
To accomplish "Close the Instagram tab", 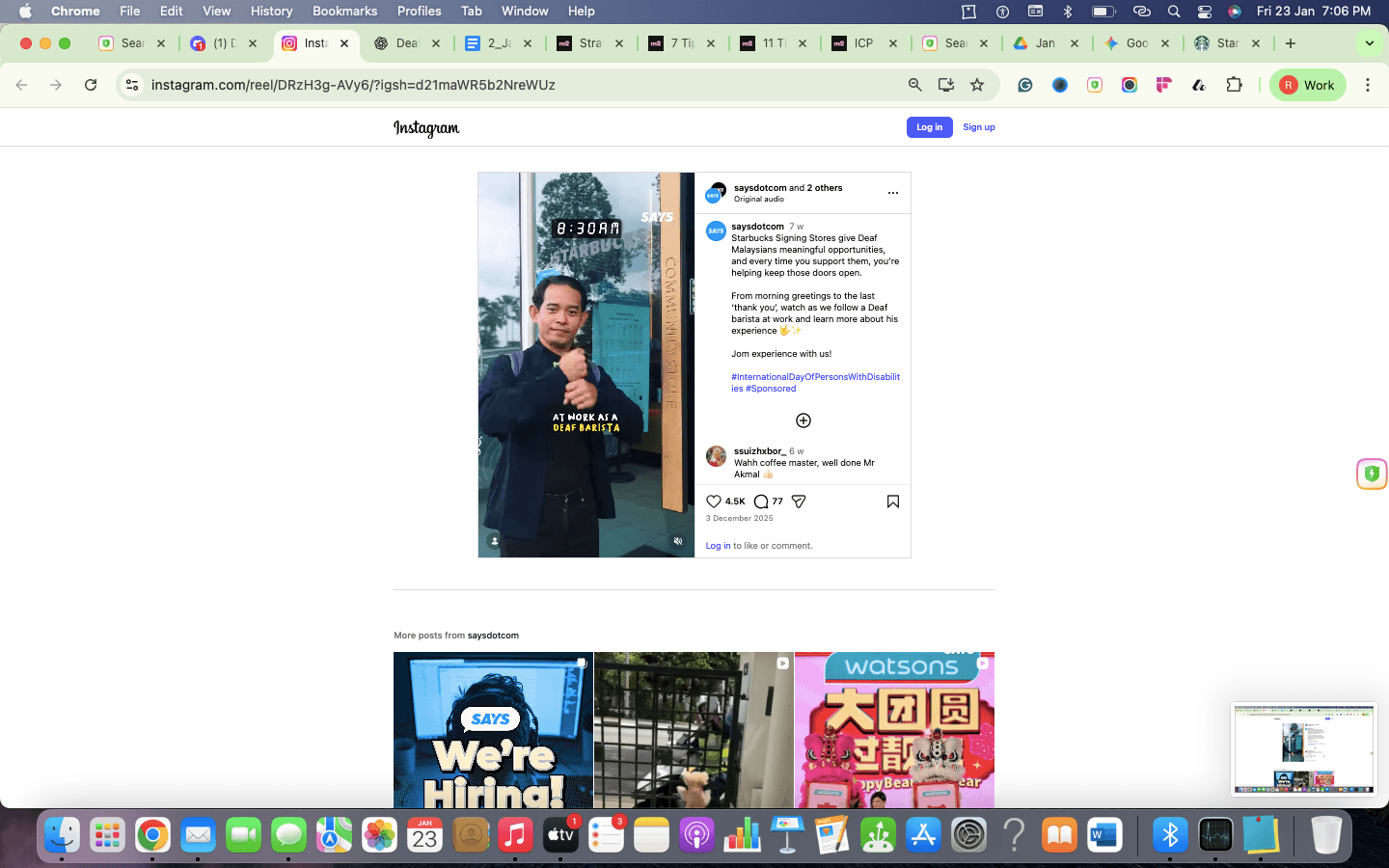I will pos(344,43).
